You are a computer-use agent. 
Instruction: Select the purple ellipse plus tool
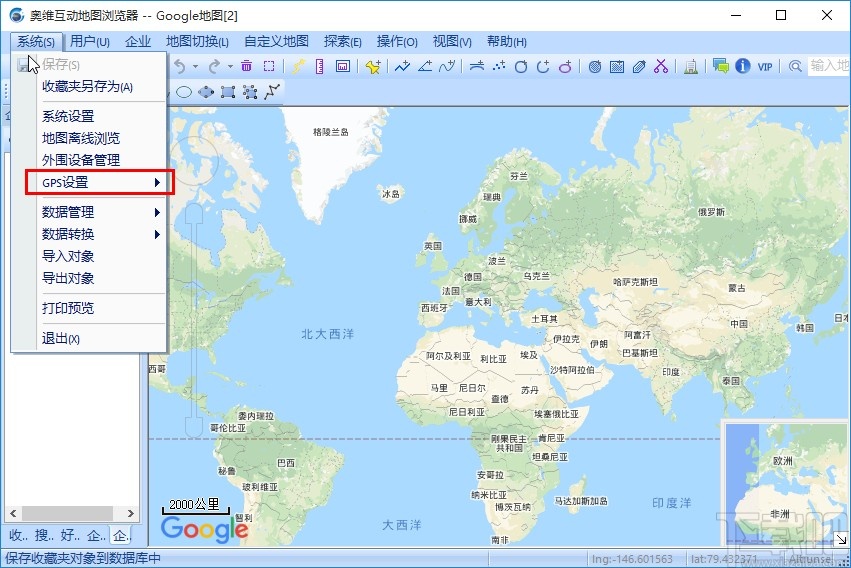[x=566, y=66]
